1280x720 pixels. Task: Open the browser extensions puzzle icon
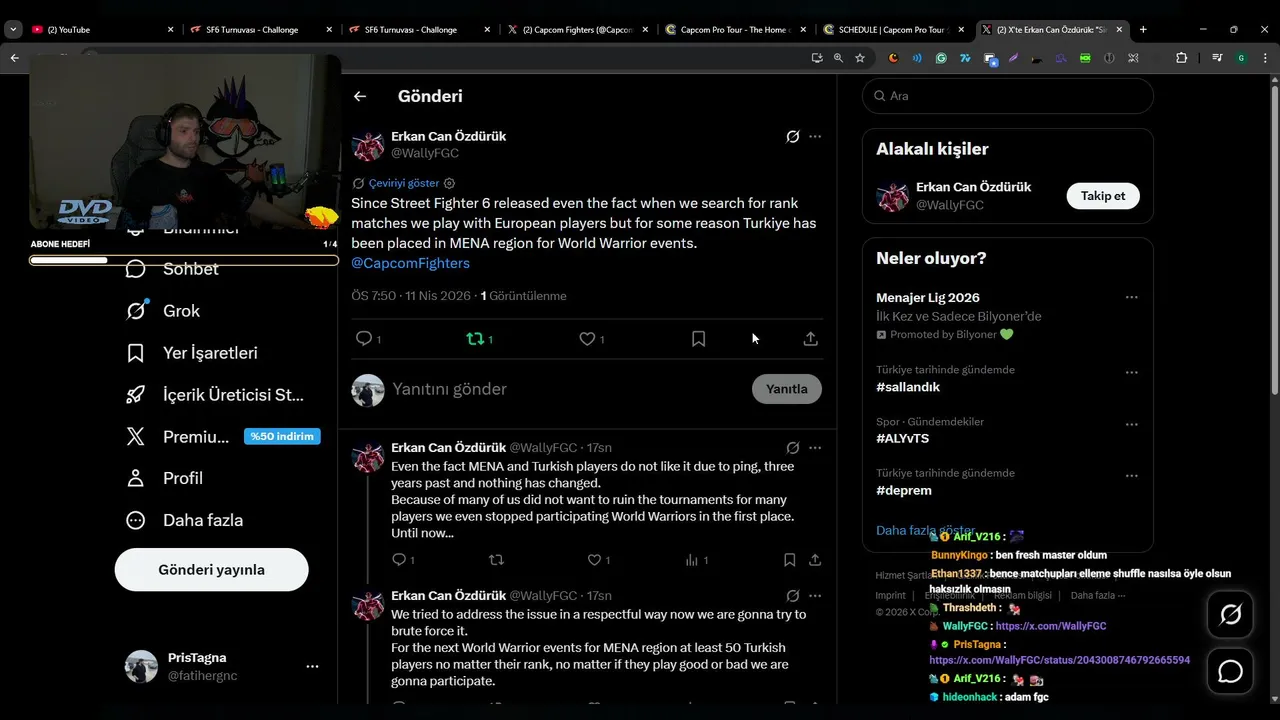pyautogui.click(x=1181, y=58)
